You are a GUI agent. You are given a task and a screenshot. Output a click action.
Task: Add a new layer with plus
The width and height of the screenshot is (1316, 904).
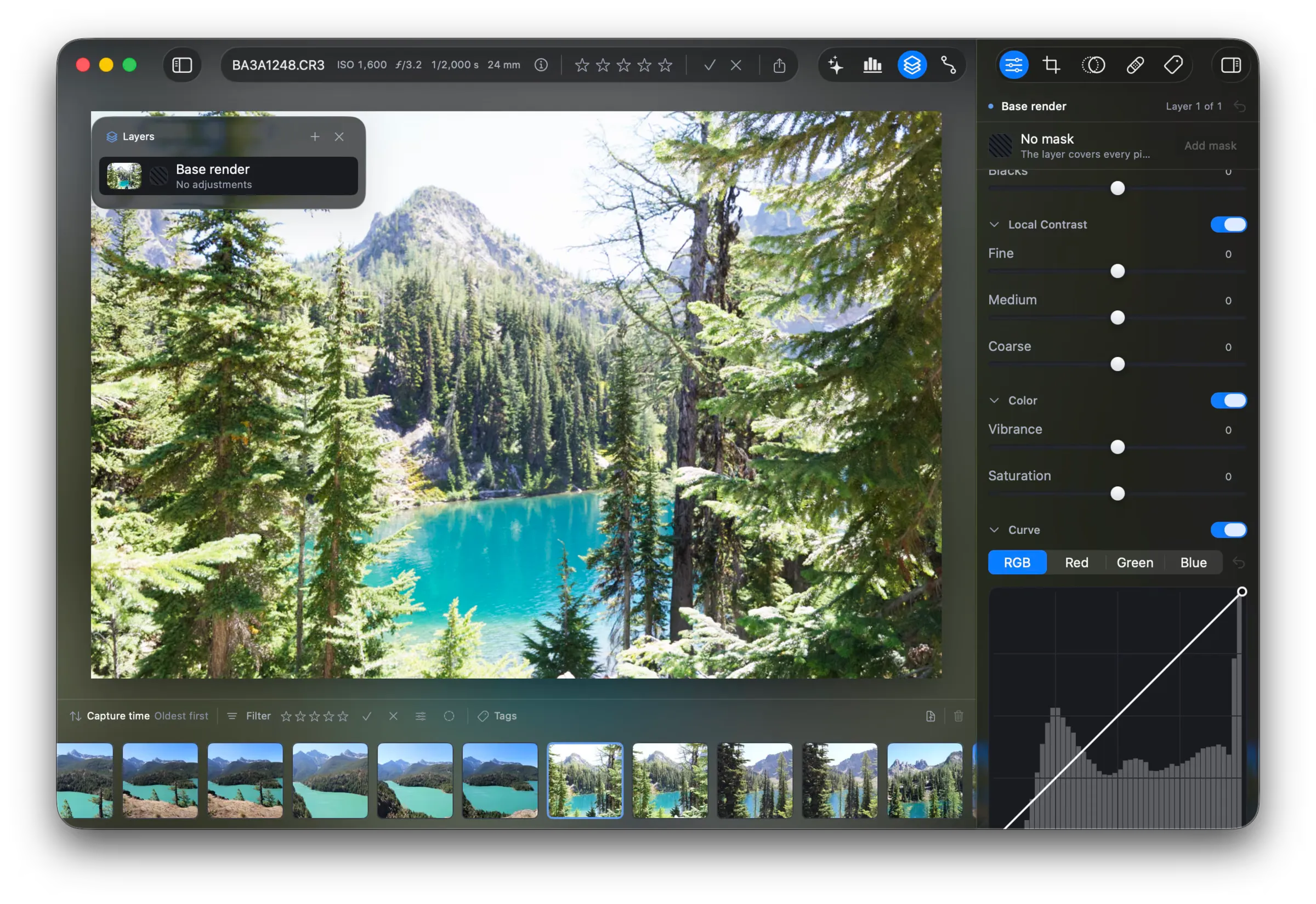point(315,137)
